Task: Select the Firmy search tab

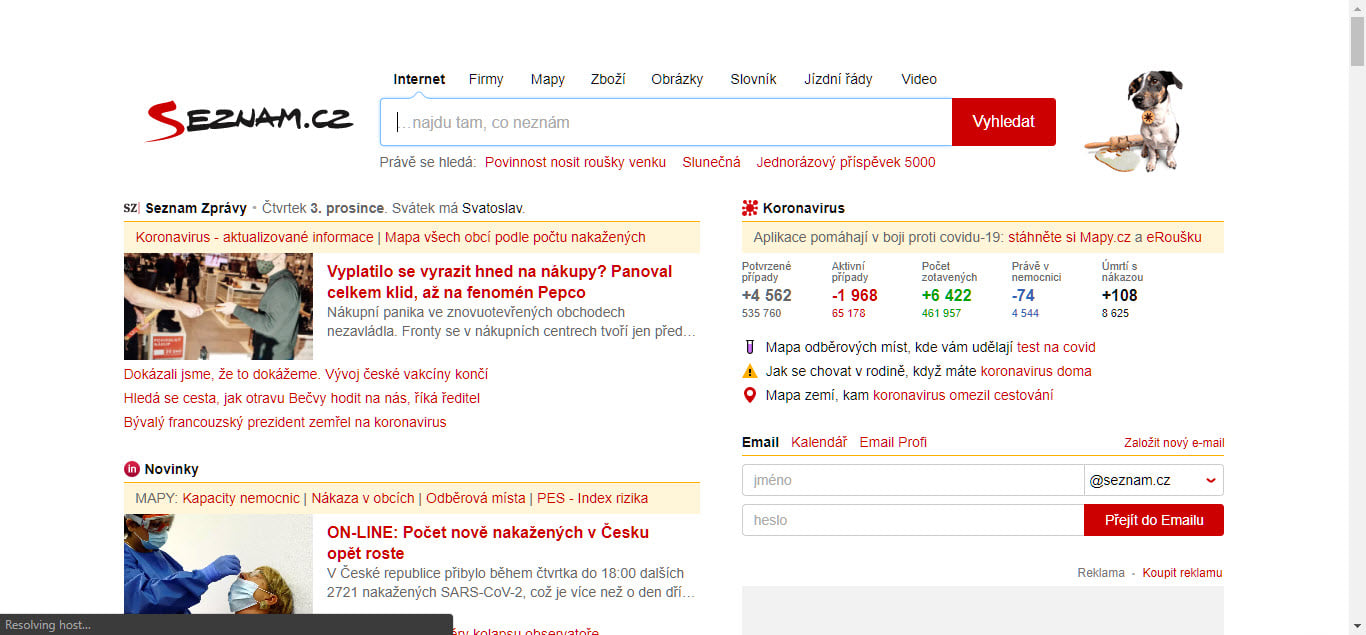Action: tap(486, 79)
